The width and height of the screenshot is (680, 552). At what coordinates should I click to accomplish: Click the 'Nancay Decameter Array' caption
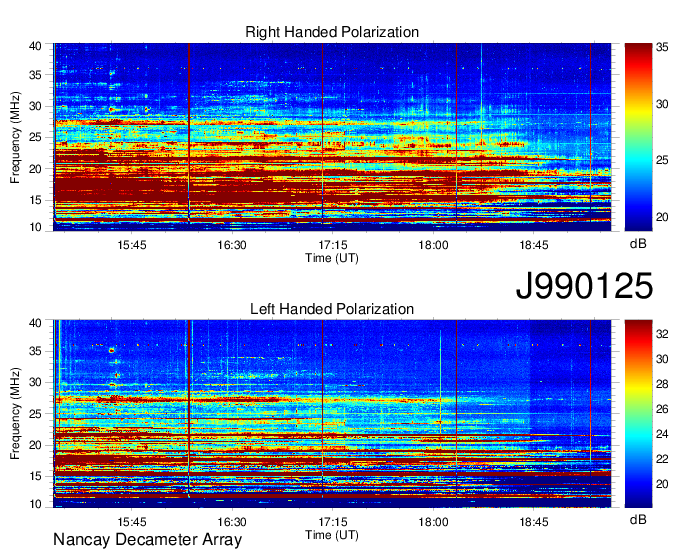pos(147,540)
